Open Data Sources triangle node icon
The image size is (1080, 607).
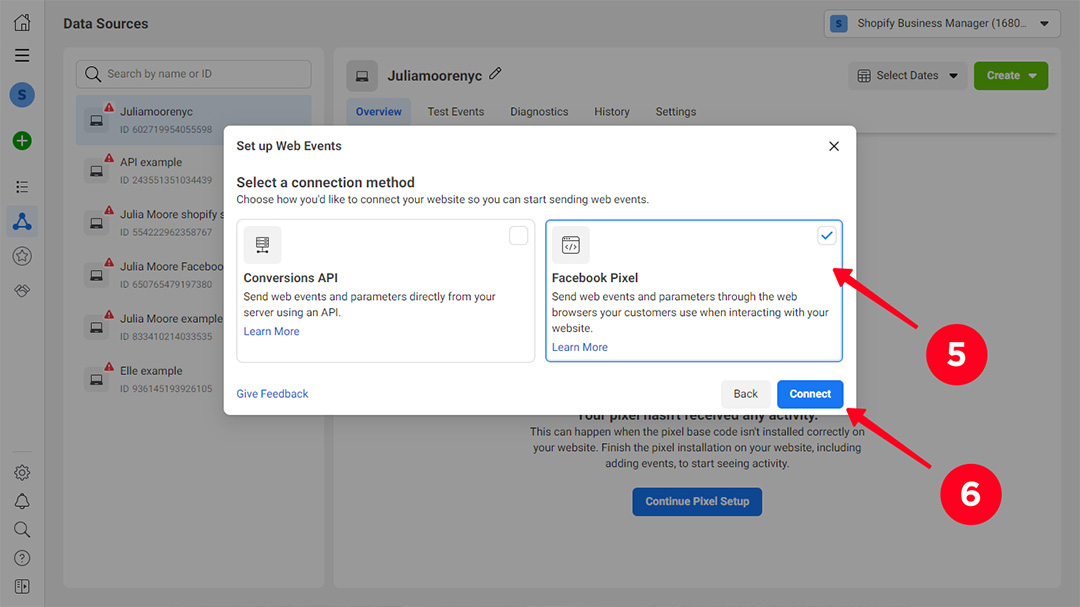click(x=22, y=221)
